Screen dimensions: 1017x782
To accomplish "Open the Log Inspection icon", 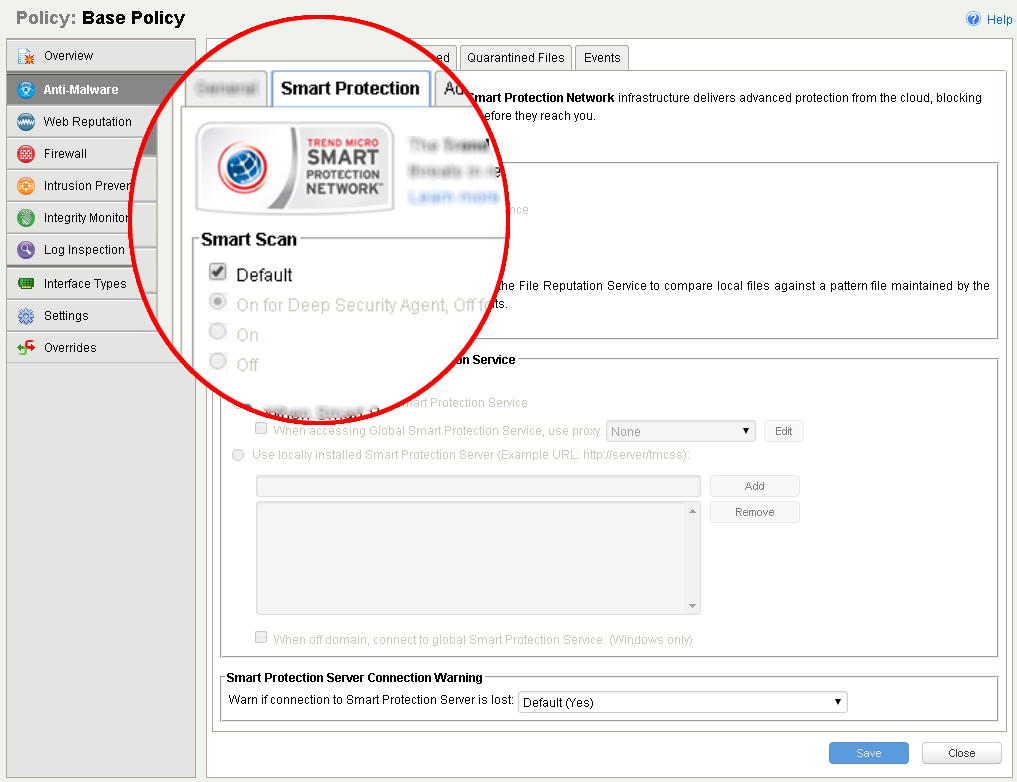I will 26,250.
